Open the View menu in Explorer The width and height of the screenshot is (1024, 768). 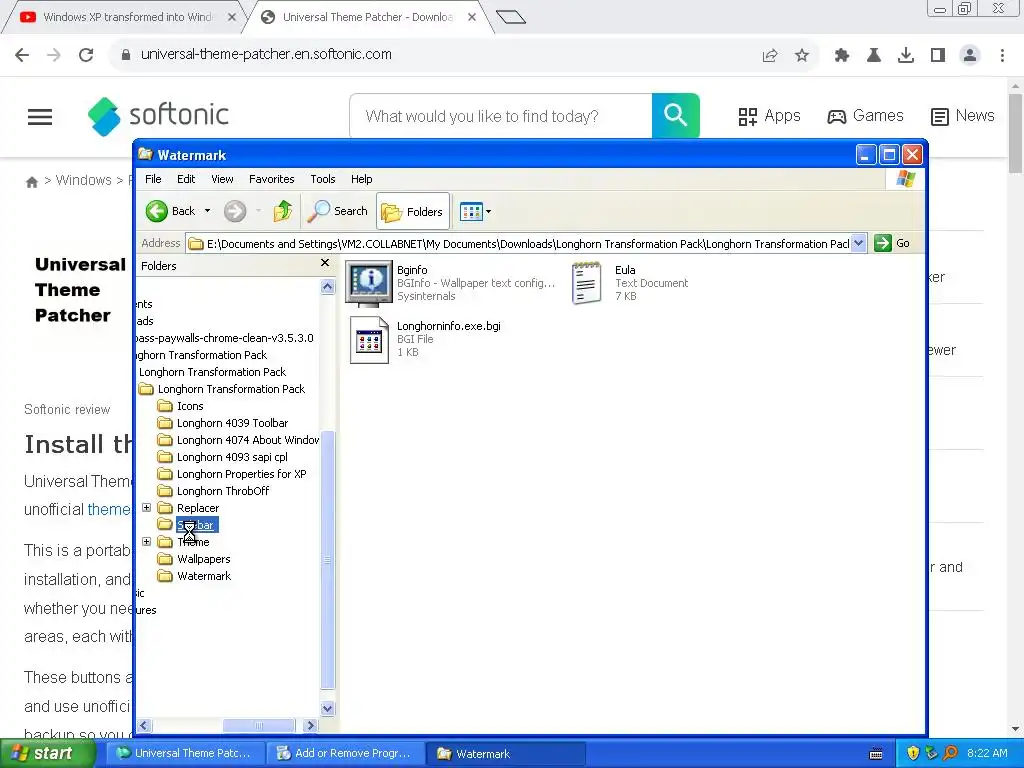pos(222,179)
